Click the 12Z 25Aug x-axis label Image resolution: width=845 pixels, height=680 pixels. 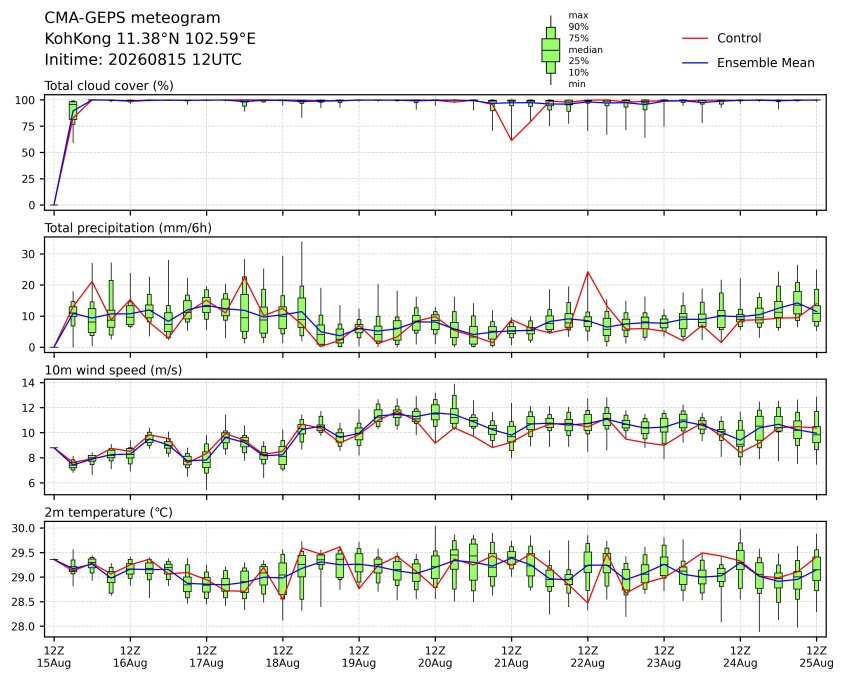816,656
